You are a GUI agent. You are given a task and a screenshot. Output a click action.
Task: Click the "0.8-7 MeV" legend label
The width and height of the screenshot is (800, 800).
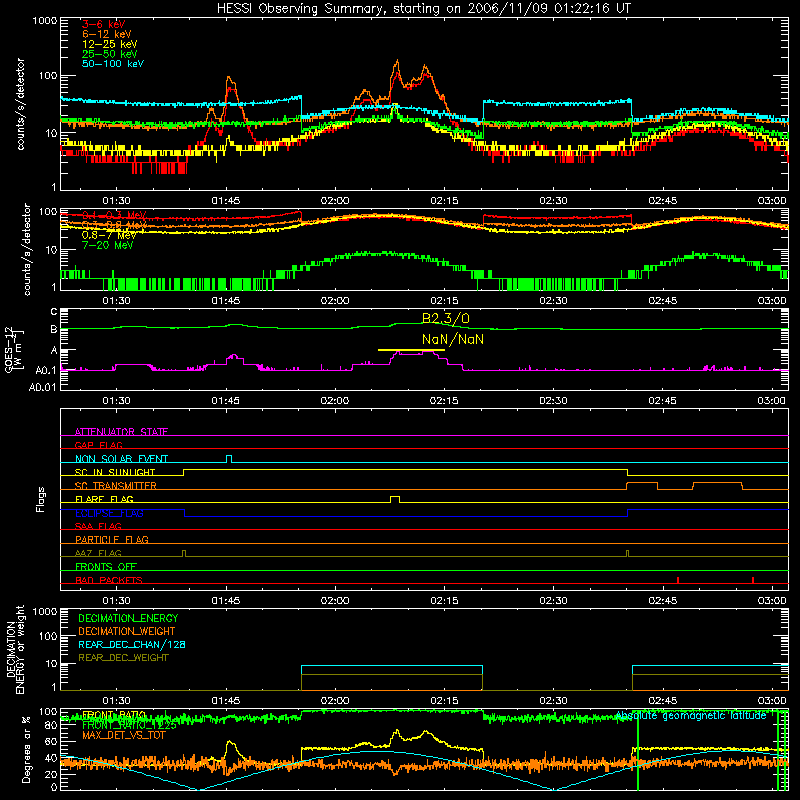click(109, 235)
